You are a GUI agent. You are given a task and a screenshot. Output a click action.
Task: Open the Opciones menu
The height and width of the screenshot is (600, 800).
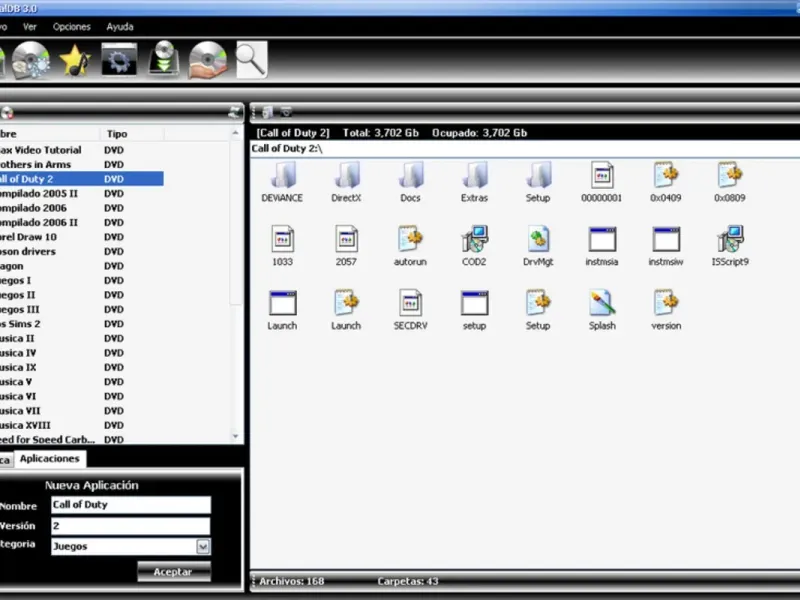[71, 27]
